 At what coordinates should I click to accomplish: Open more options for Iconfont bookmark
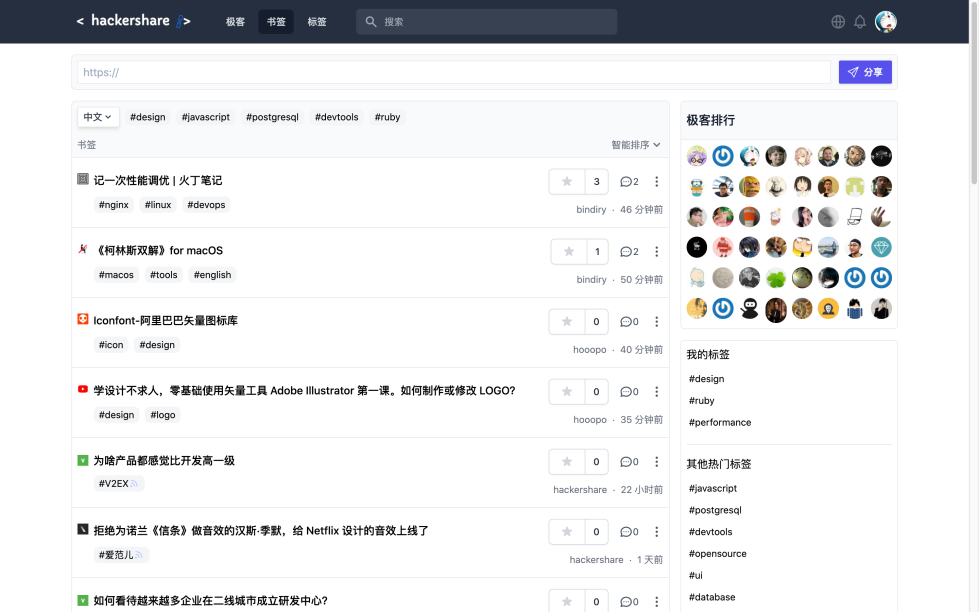[656, 322]
